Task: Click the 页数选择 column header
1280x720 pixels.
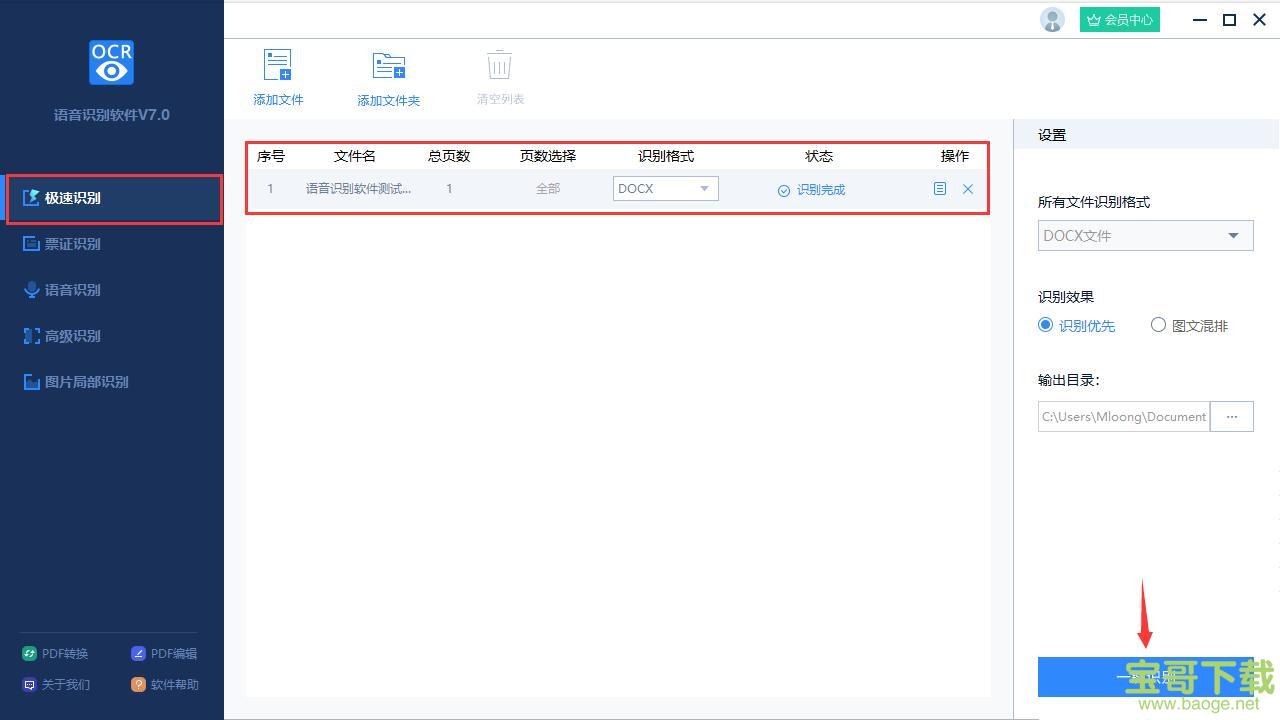Action: [x=548, y=156]
